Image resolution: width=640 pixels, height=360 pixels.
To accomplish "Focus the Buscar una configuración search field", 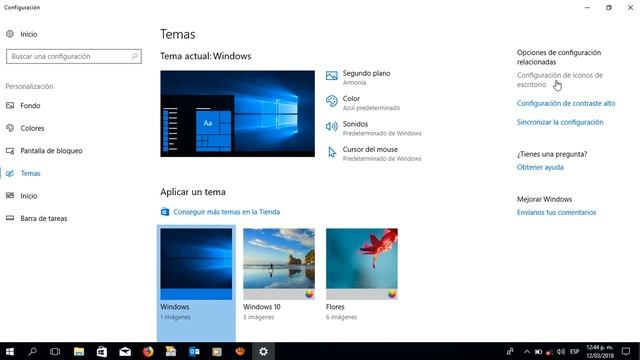I will (74, 56).
